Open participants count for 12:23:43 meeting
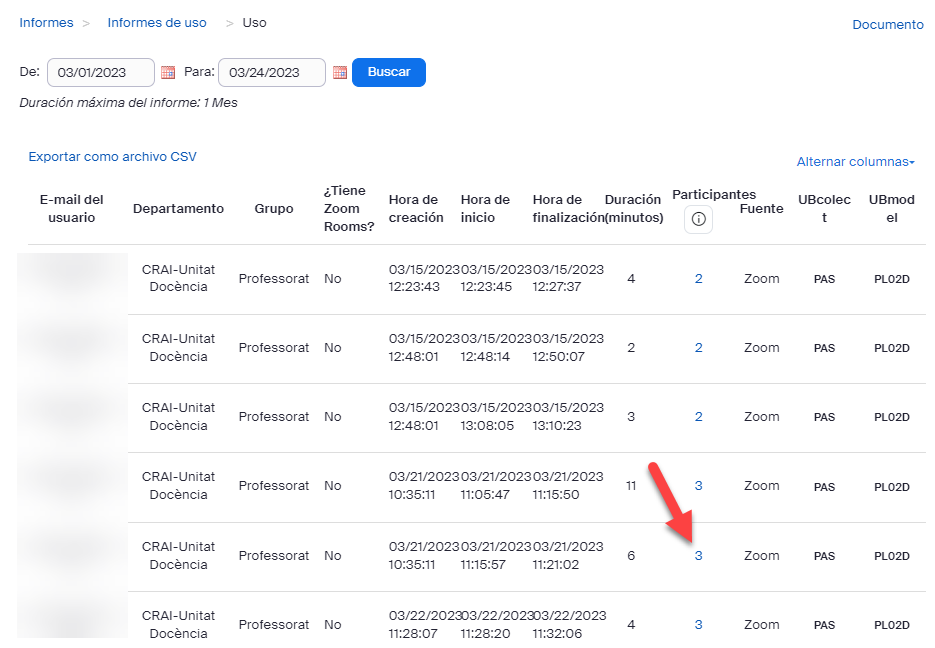The width and height of the screenshot is (935, 648). tap(699, 279)
